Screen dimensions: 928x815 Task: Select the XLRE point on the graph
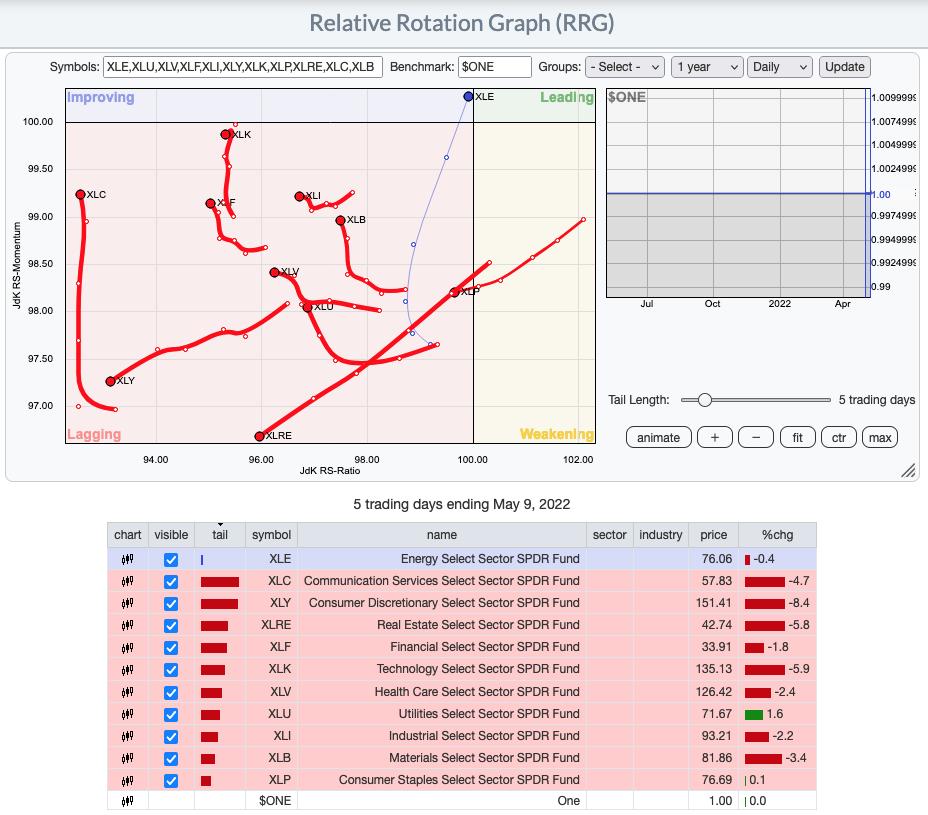[259, 436]
